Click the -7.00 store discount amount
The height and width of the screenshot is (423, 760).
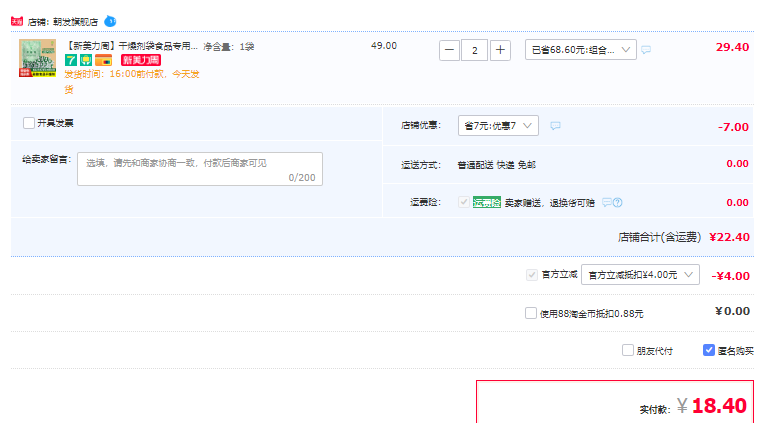click(733, 127)
